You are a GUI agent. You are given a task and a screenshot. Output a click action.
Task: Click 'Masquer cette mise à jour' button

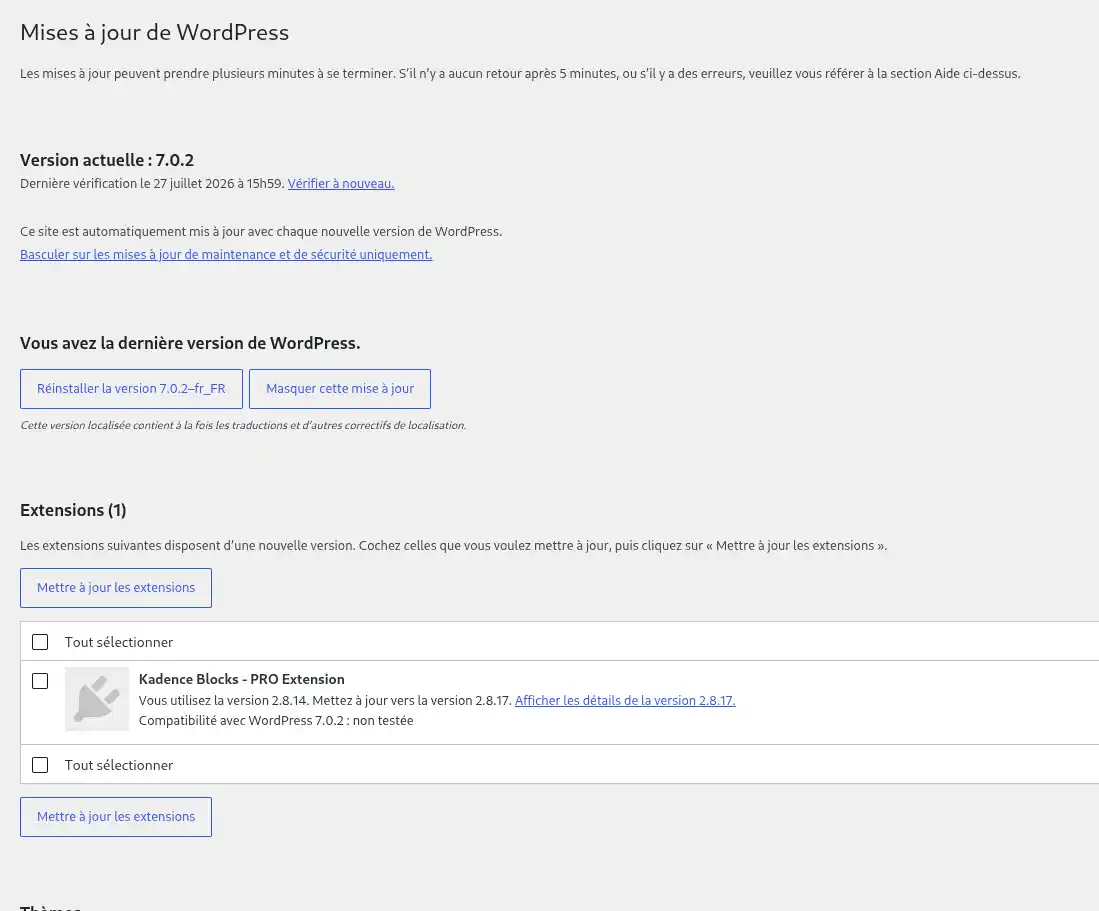[340, 389]
